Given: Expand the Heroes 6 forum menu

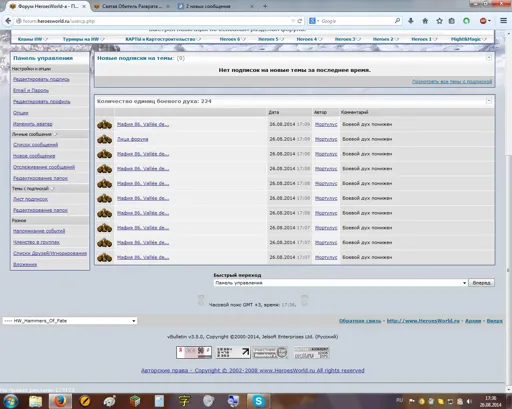Looking at the screenshot, I should coord(232,39).
